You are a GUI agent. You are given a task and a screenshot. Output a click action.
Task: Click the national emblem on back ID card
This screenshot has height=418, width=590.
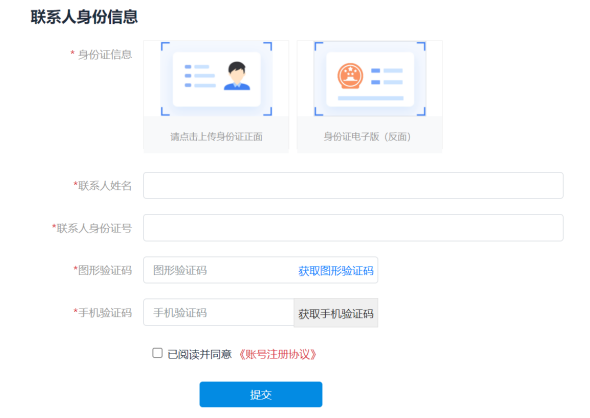pyautogui.click(x=350, y=76)
